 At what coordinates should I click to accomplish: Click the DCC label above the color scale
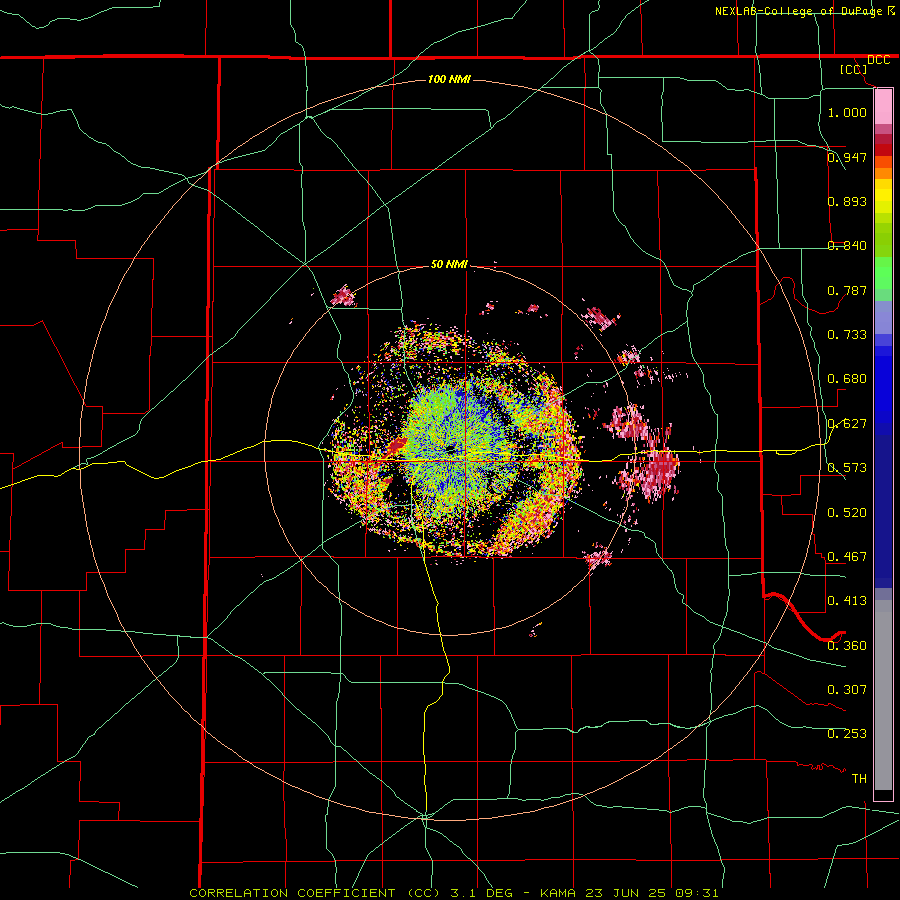pyautogui.click(x=878, y=60)
